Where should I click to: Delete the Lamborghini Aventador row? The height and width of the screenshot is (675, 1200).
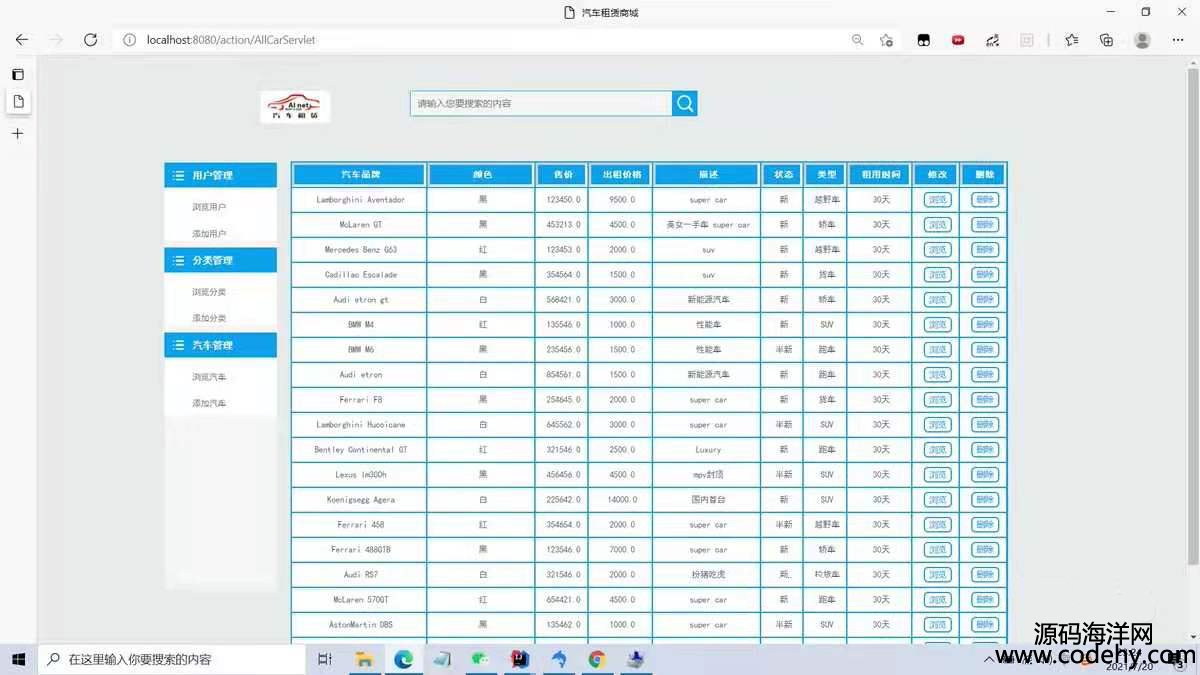984,200
